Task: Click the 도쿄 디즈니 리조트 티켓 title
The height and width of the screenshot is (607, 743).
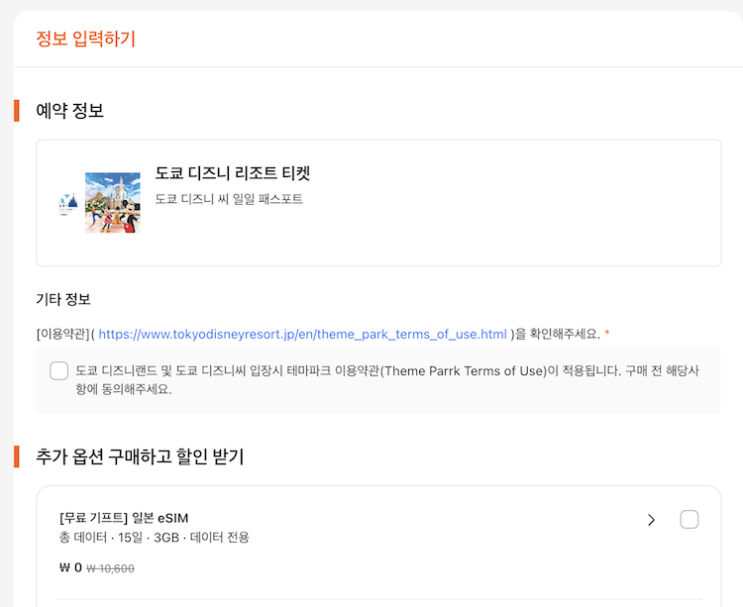Action: [x=232, y=173]
